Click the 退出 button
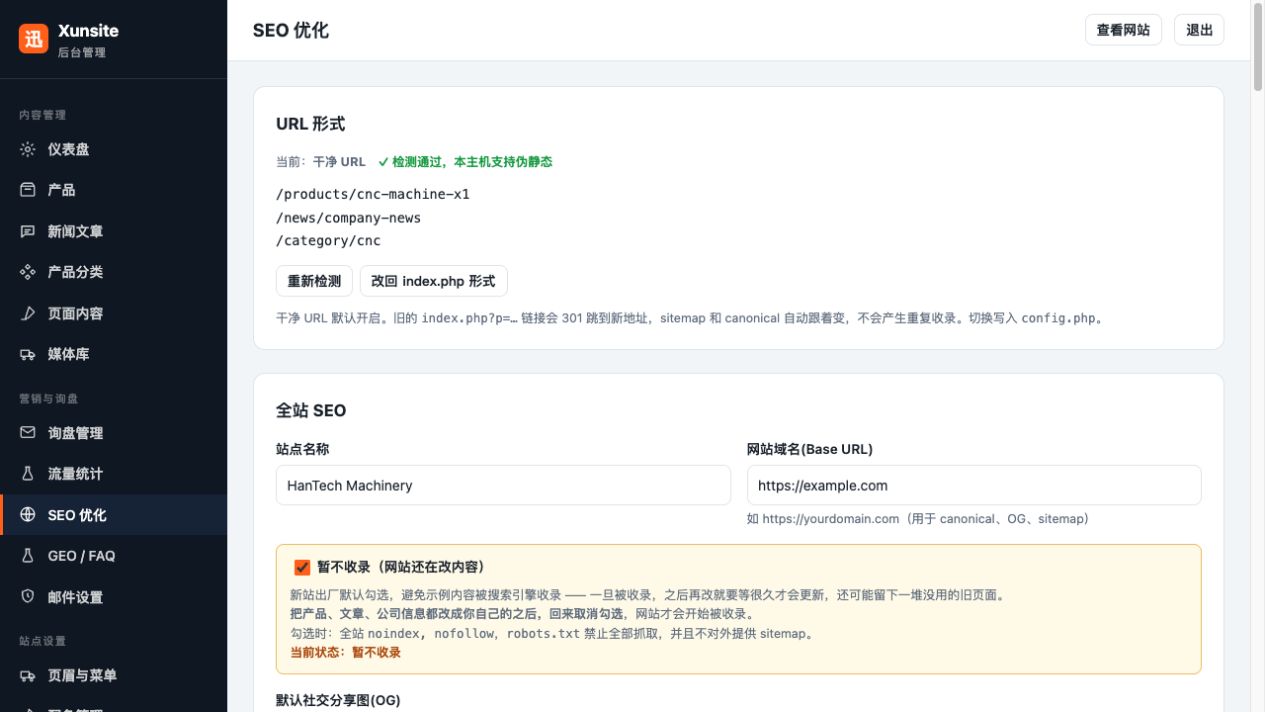 [x=1199, y=30]
